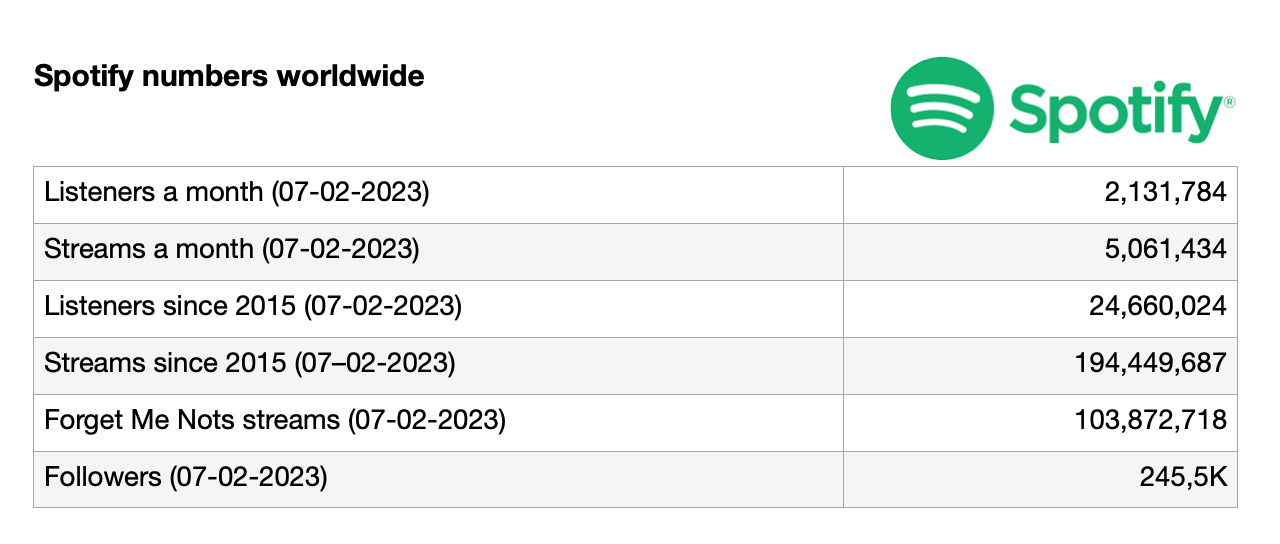Select the followers value 245,5K

[x=1183, y=477]
